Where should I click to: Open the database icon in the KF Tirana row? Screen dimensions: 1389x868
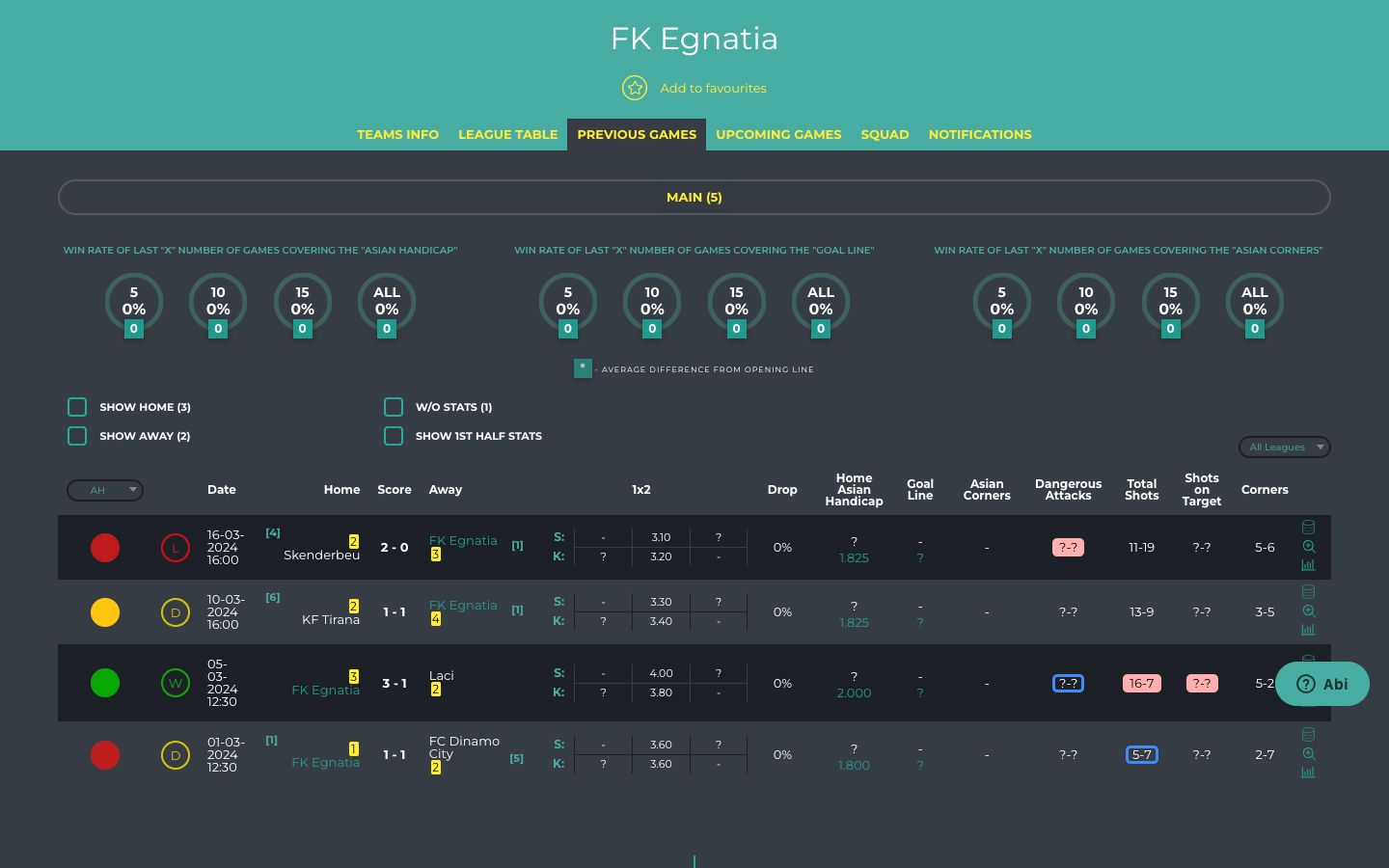(1309, 592)
